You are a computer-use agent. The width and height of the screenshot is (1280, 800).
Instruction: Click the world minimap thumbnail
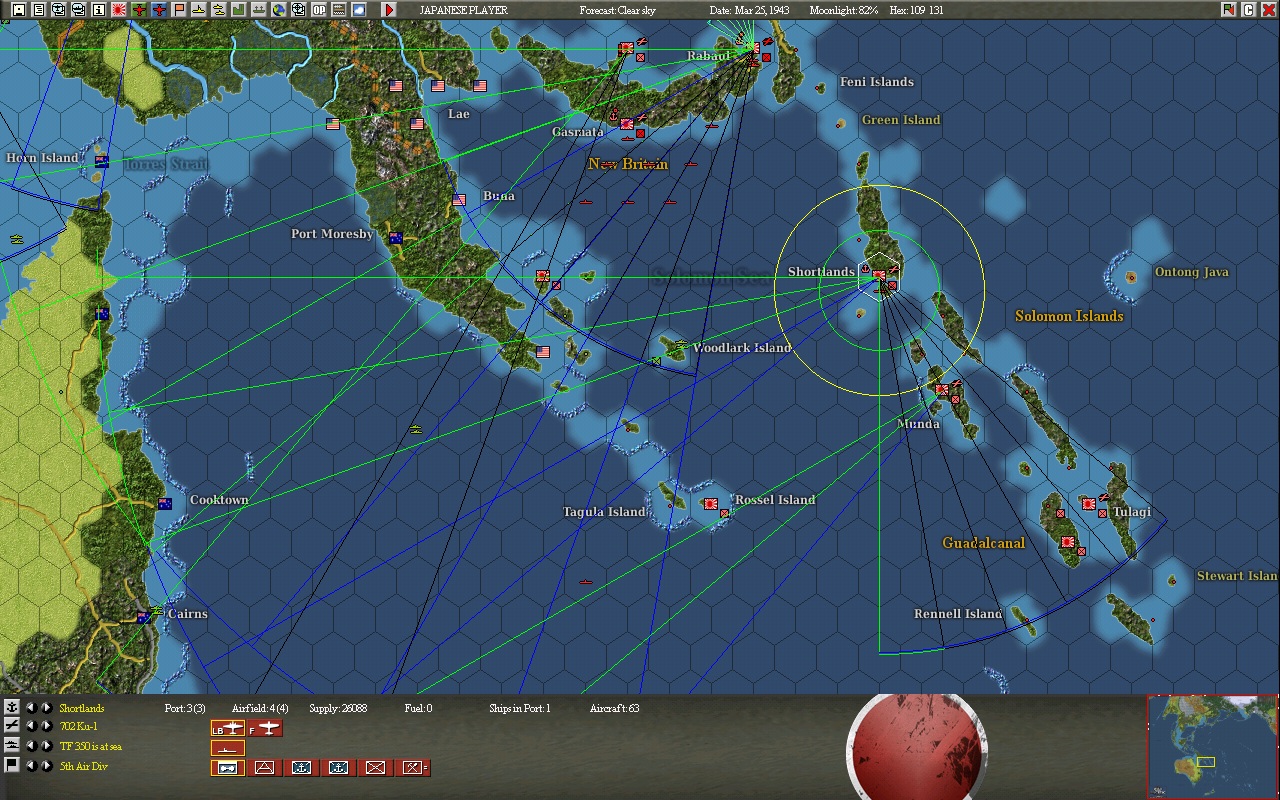pos(1212,746)
